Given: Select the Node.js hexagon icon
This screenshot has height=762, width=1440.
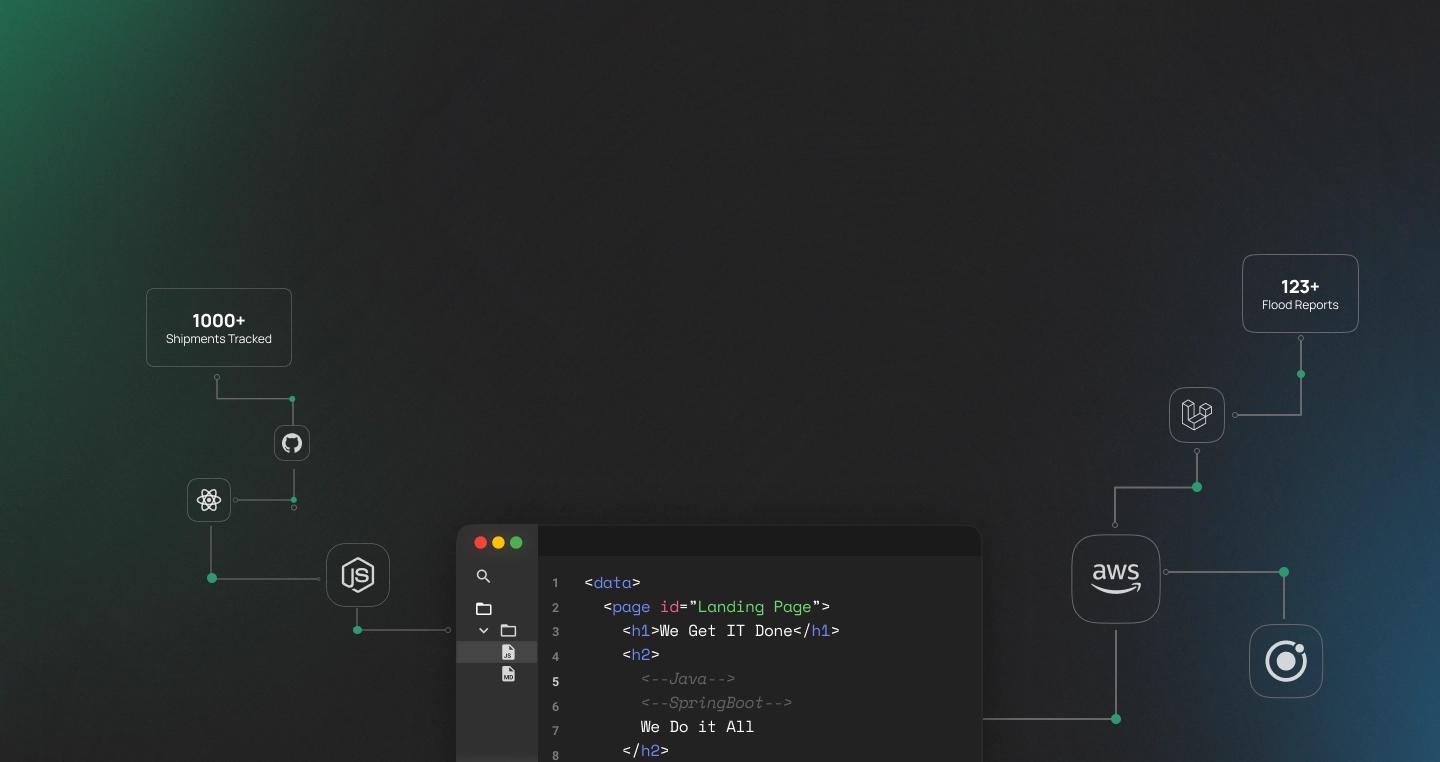Looking at the screenshot, I should (358, 575).
